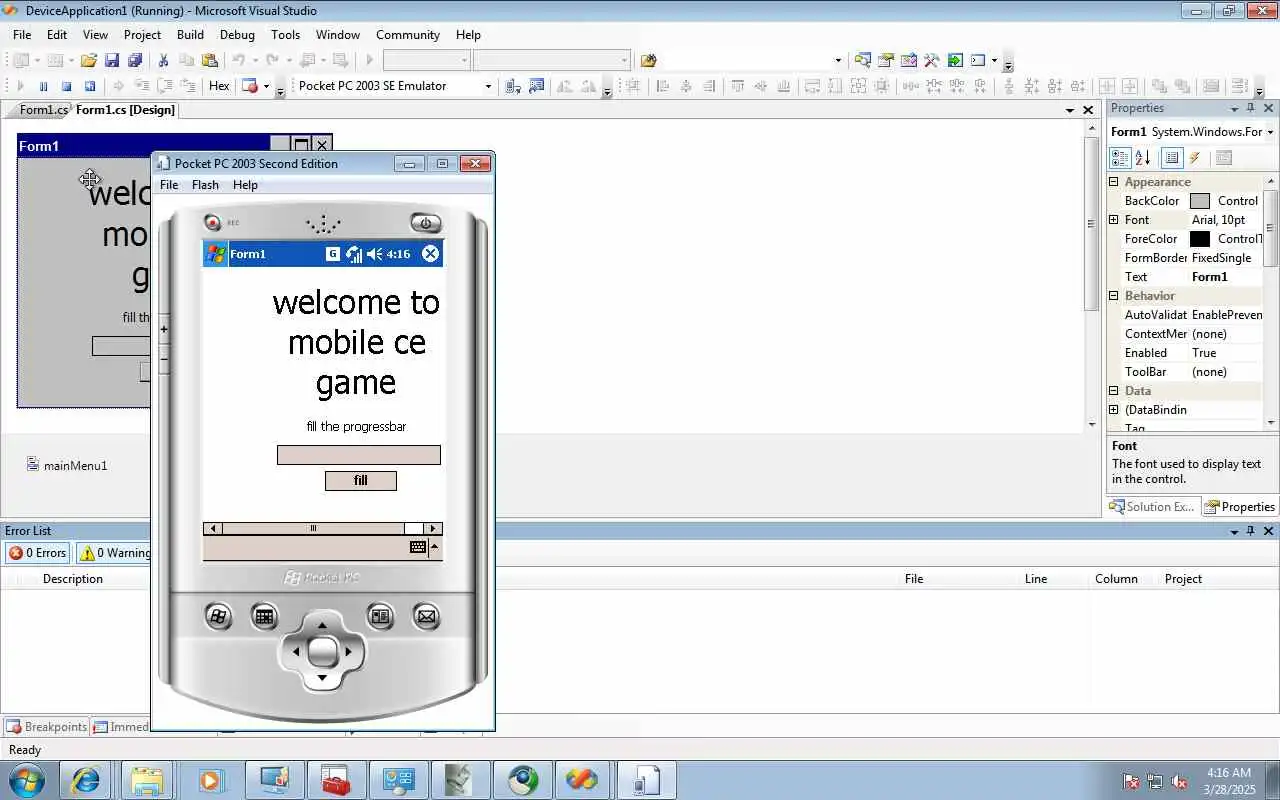1280x800 pixels.
Task: Expand the (DataBindings) property node
Action: [1114, 410]
